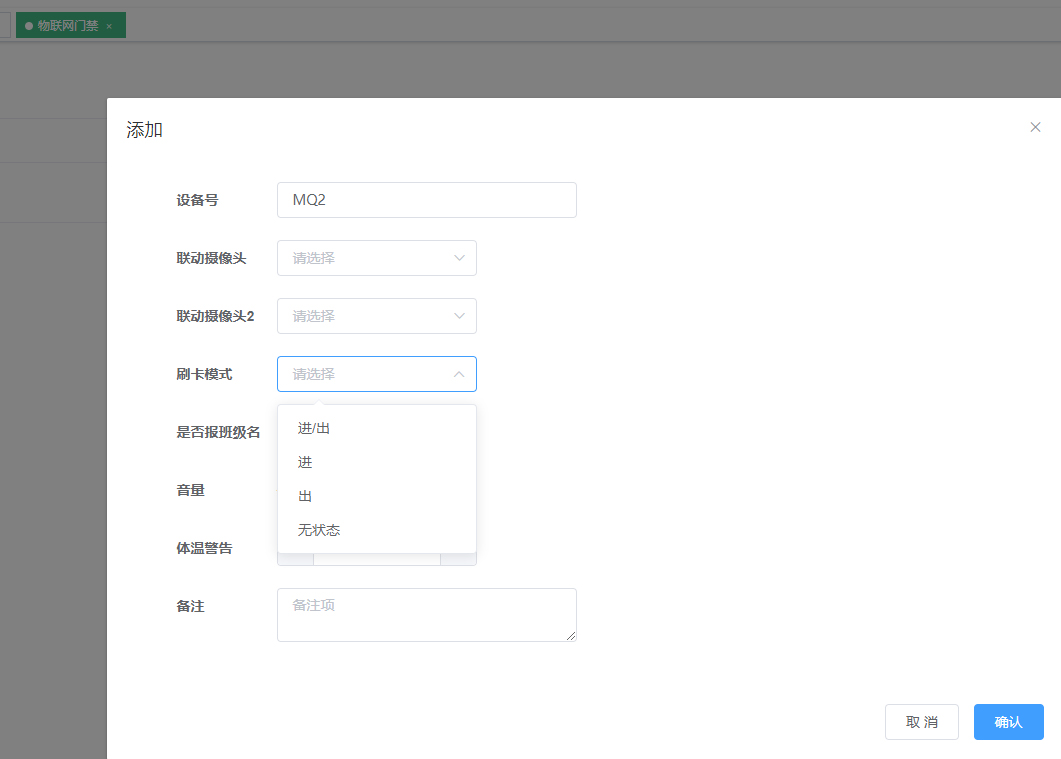Open the 联动摄像头2 dropdown menu

377,316
